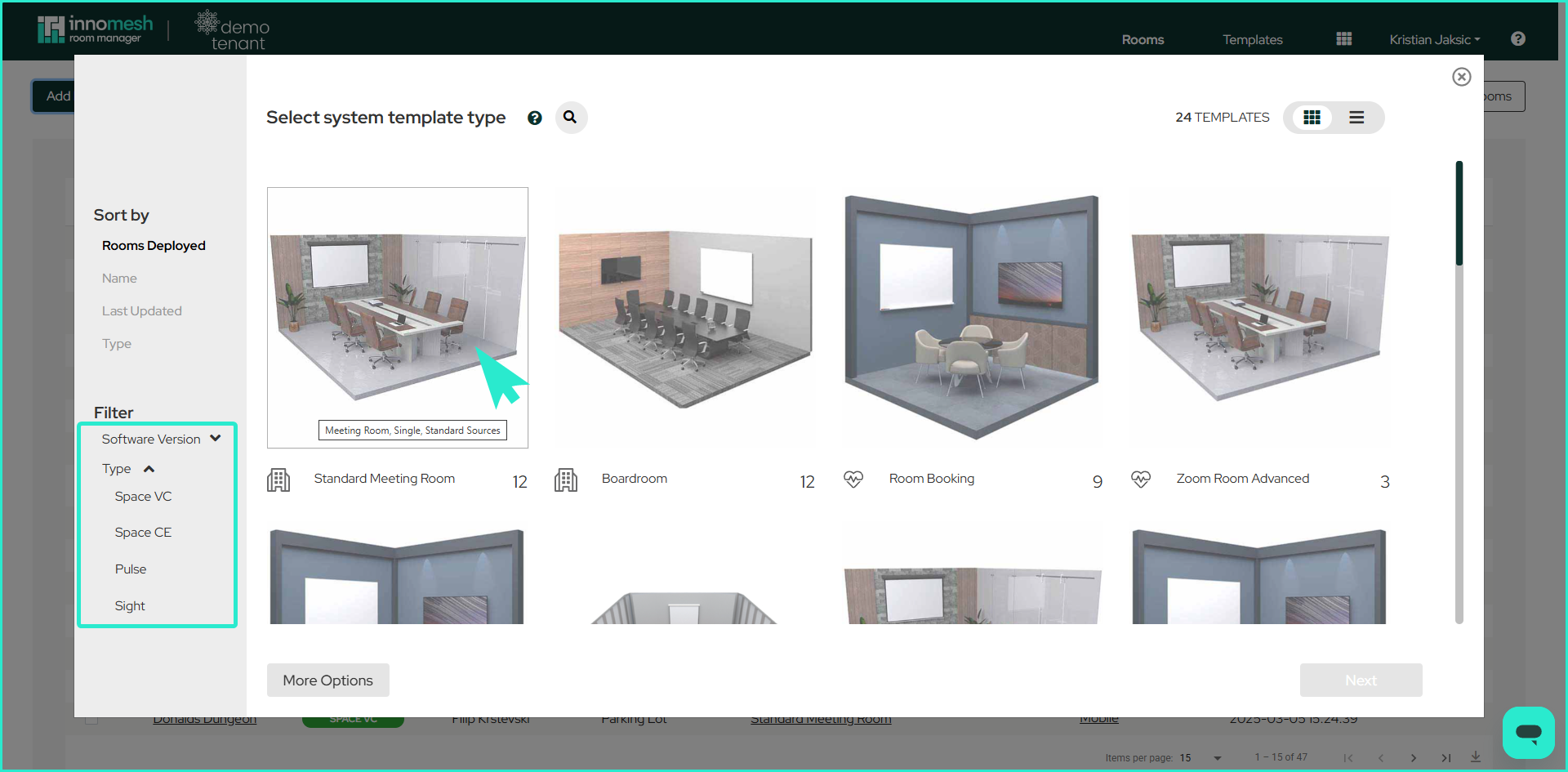Go to previous page of rooms
The image size is (1568, 772).
click(x=1381, y=758)
